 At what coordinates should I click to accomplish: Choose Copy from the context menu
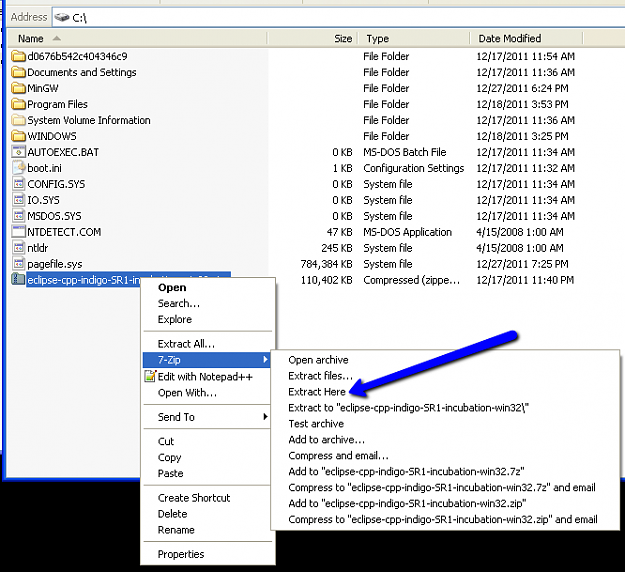click(x=208, y=457)
